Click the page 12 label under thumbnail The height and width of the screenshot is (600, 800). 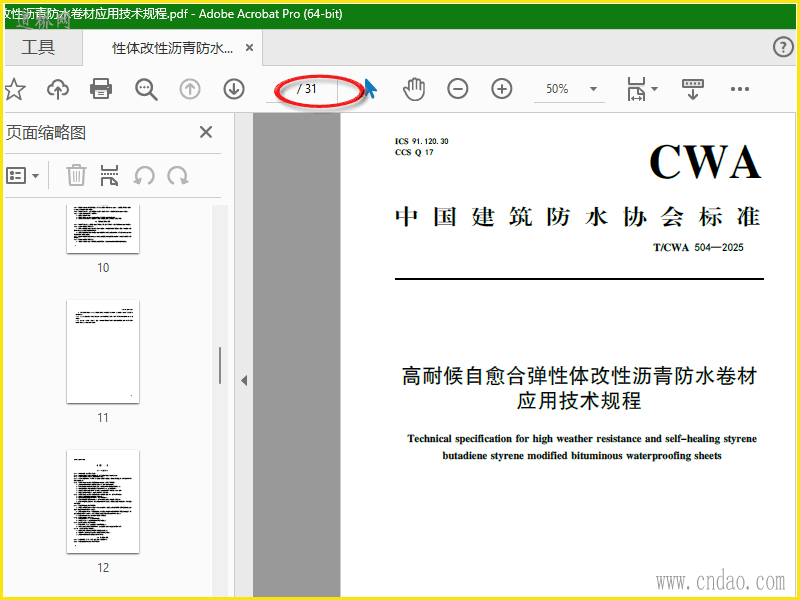[103, 567]
